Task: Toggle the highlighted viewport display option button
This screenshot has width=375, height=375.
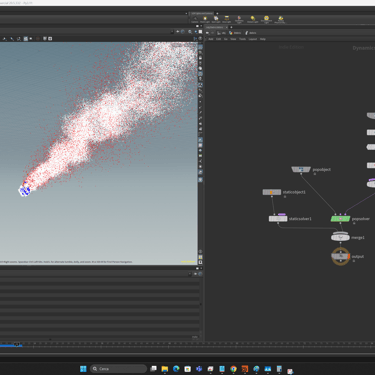Action: pos(26,39)
